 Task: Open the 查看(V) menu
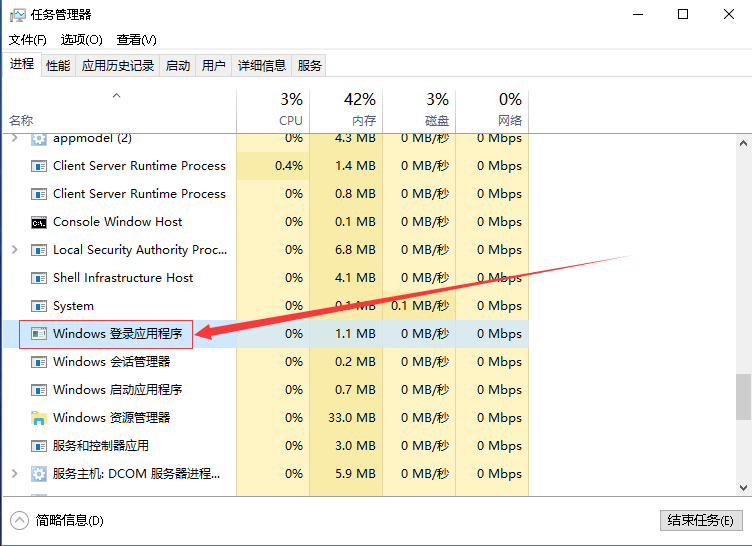coord(137,40)
